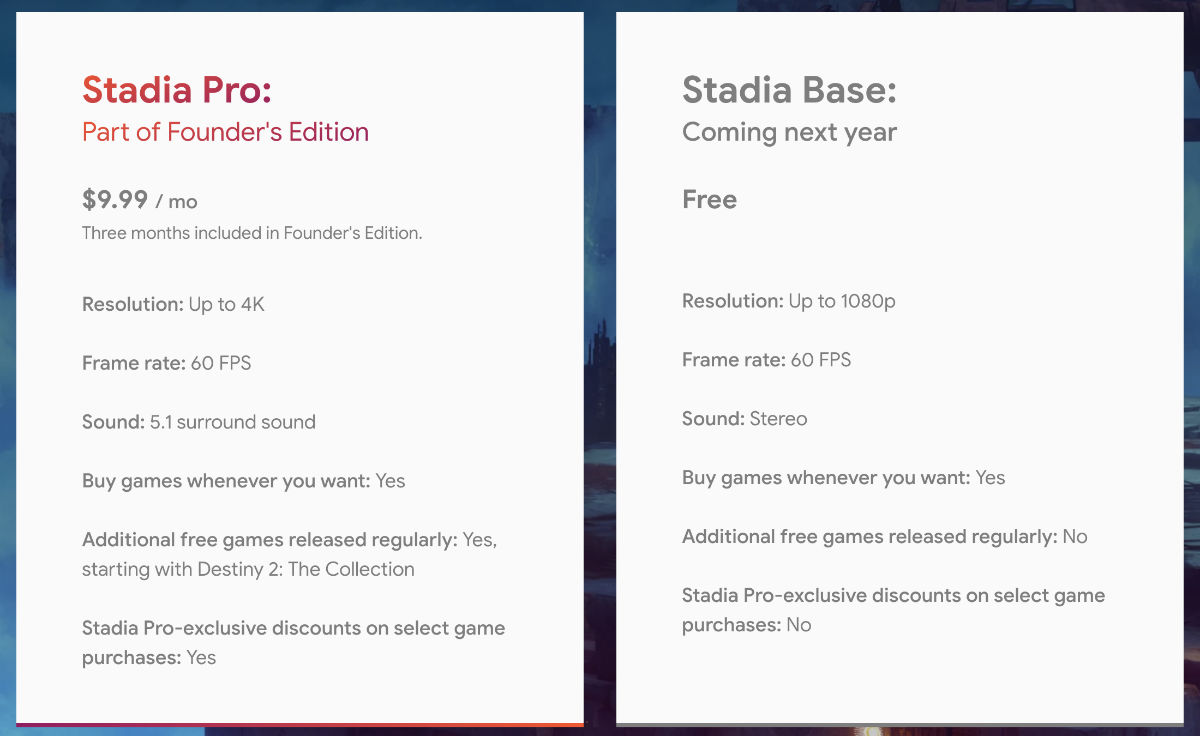This screenshot has height=736, width=1200.
Task: Click the Frame rate line in Stadia Base card
Action: coord(766,360)
